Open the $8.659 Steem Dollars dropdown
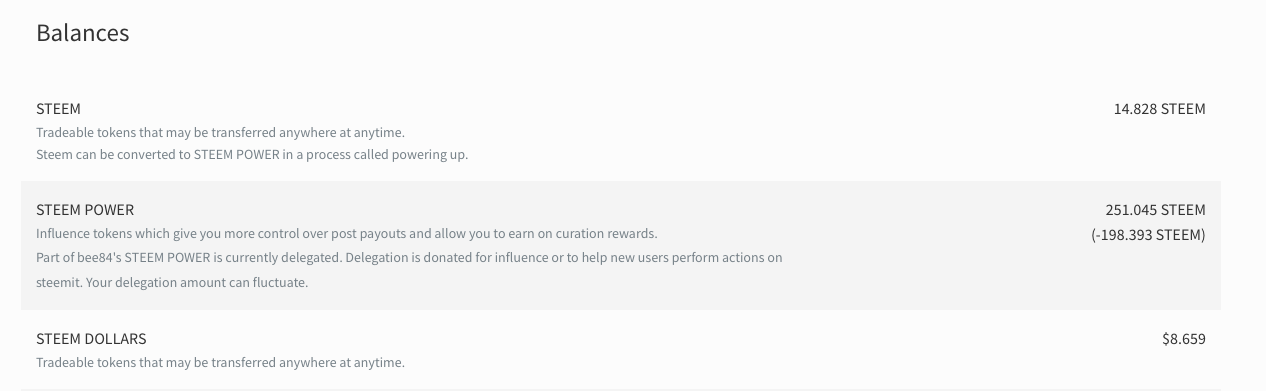Screen dimensions: 1266x391 1184,339
